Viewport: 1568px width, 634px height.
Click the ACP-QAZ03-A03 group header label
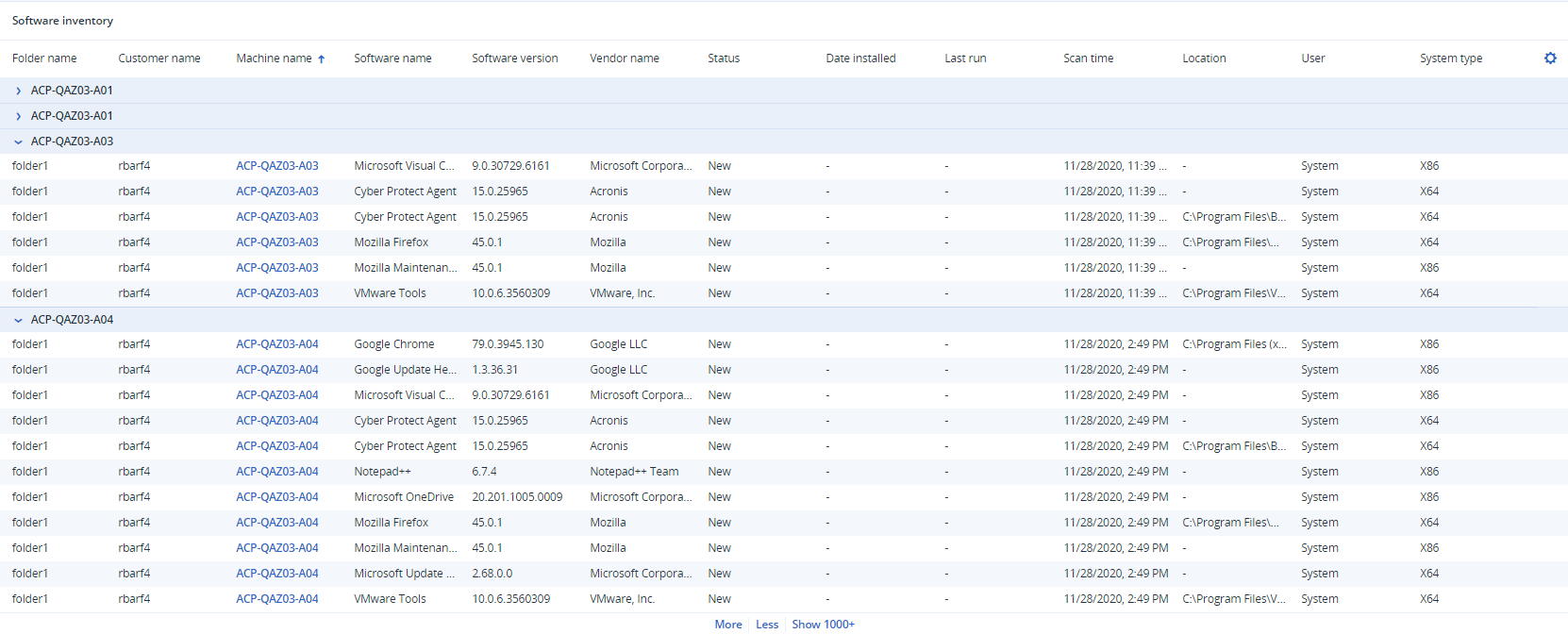click(72, 142)
